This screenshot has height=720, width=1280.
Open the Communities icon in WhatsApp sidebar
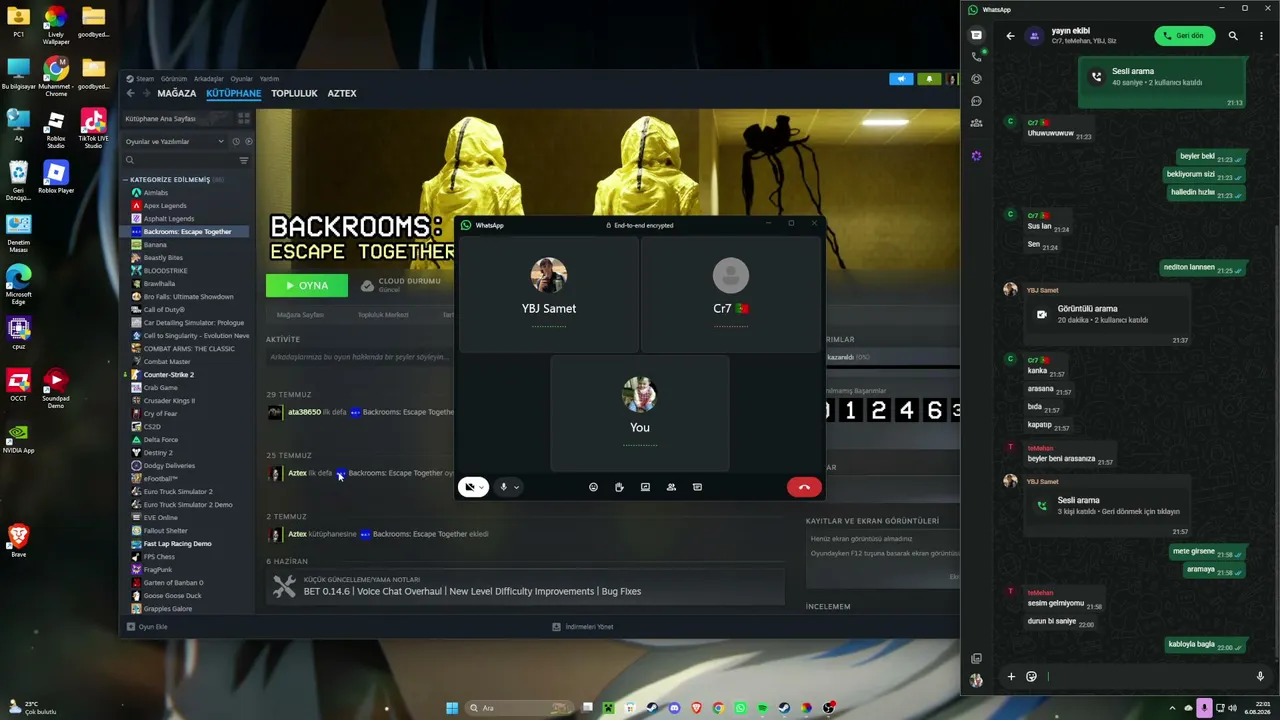977,123
